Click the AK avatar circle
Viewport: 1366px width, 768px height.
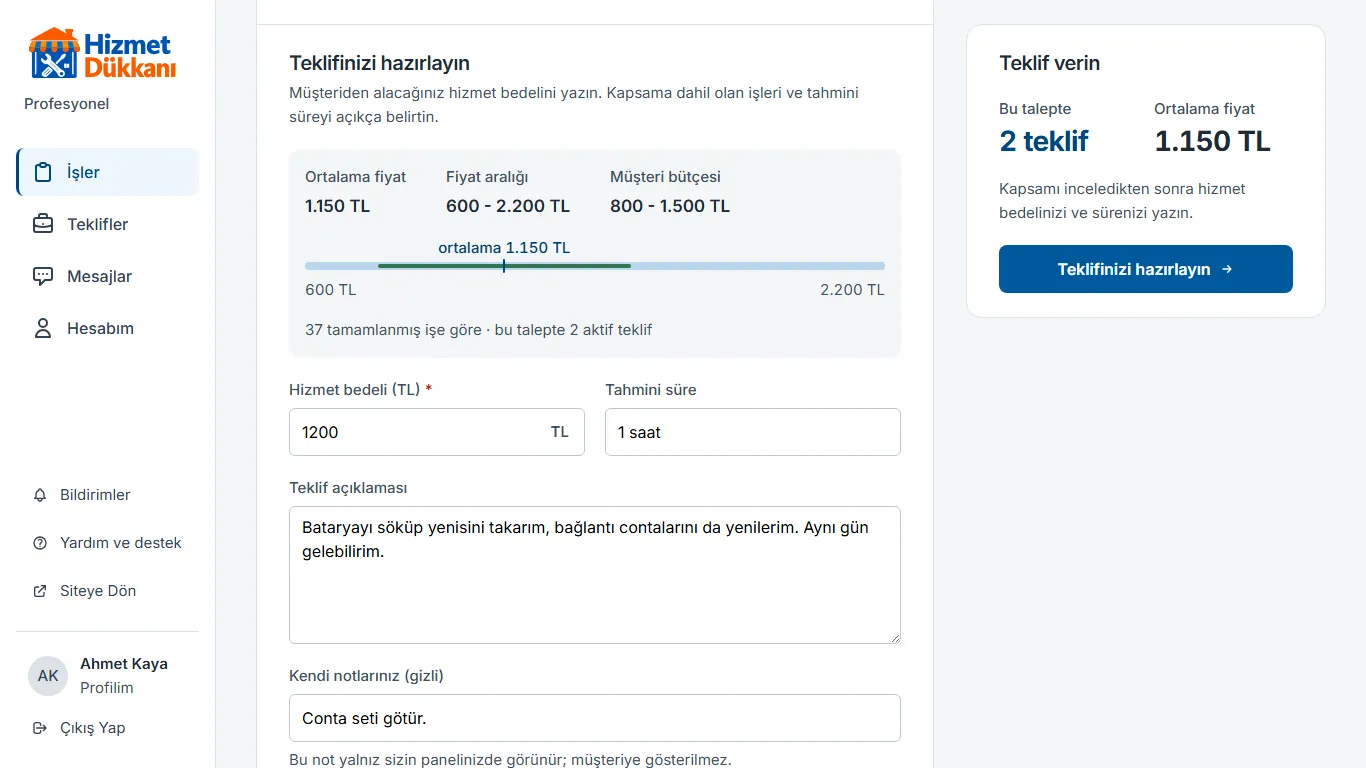pos(48,676)
